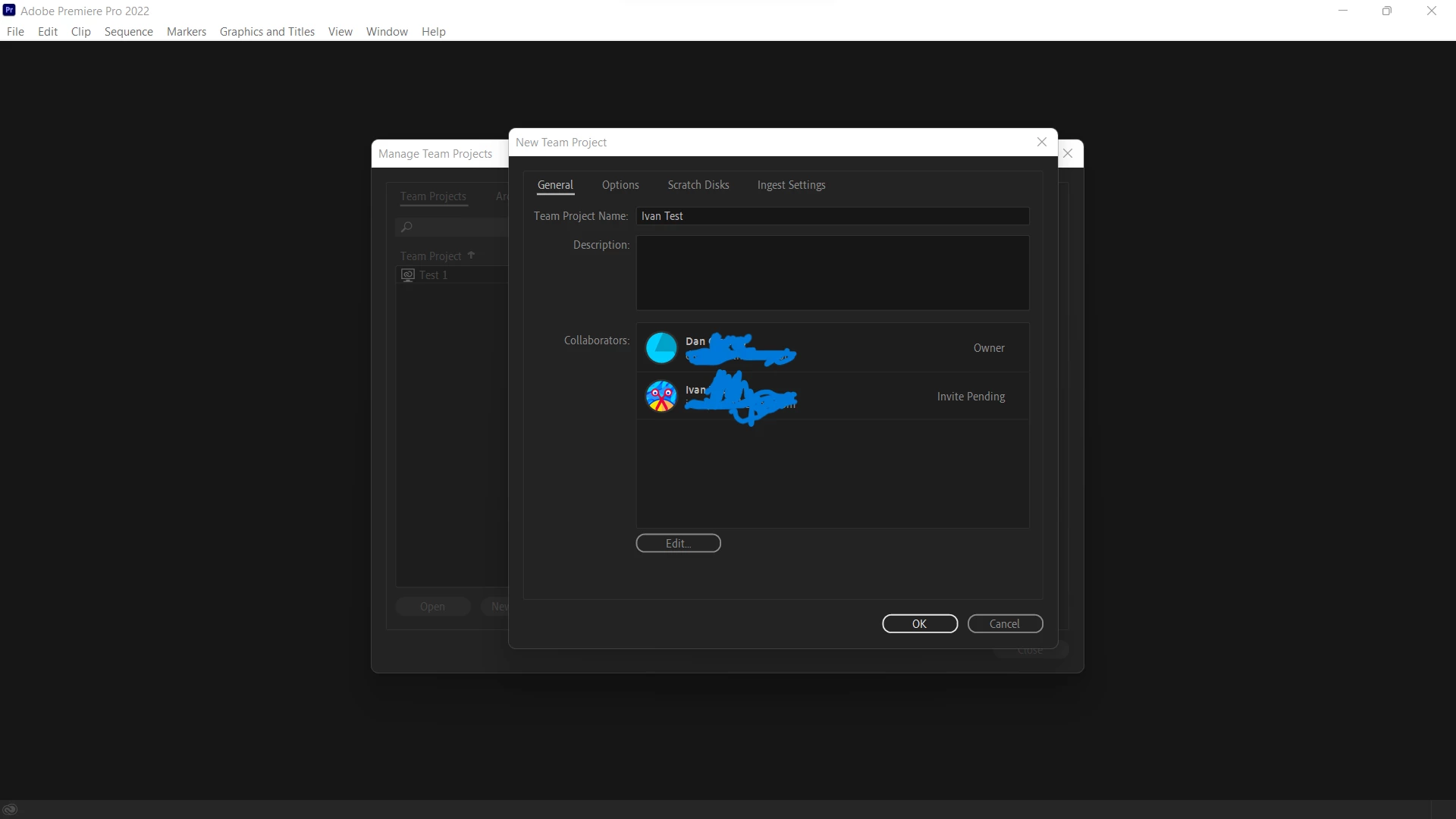Screen dimensions: 1456x819
Task: Click into the Description text area
Action: click(832, 273)
